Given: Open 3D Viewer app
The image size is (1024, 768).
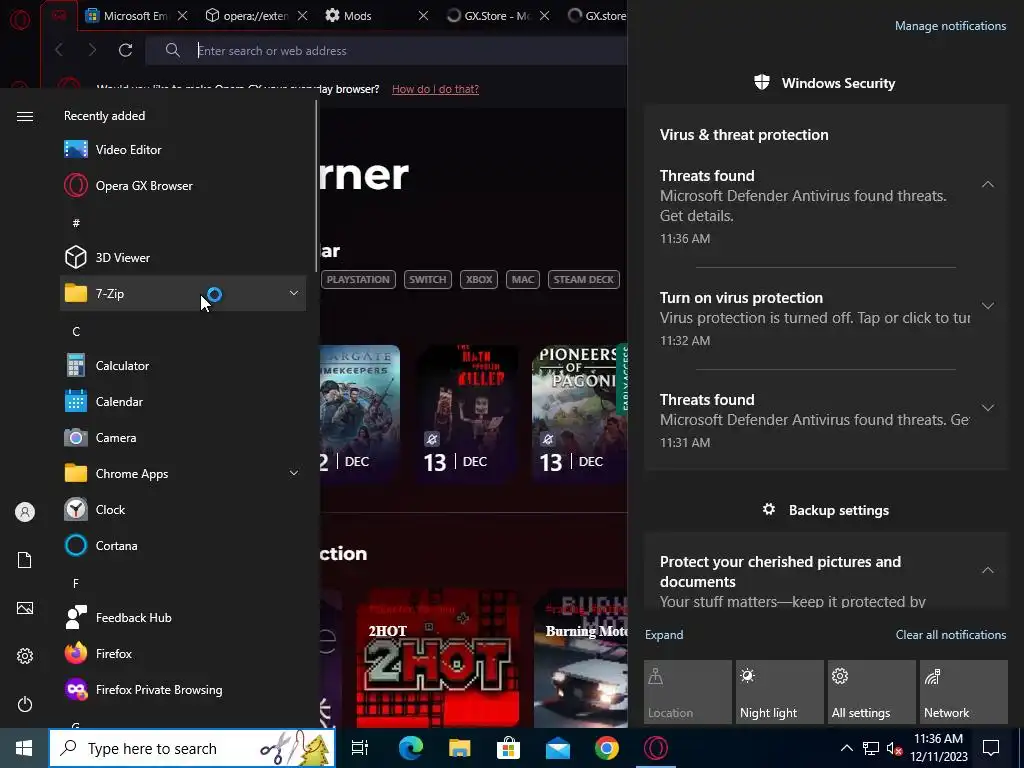Looking at the screenshot, I should click(x=183, y=257).
